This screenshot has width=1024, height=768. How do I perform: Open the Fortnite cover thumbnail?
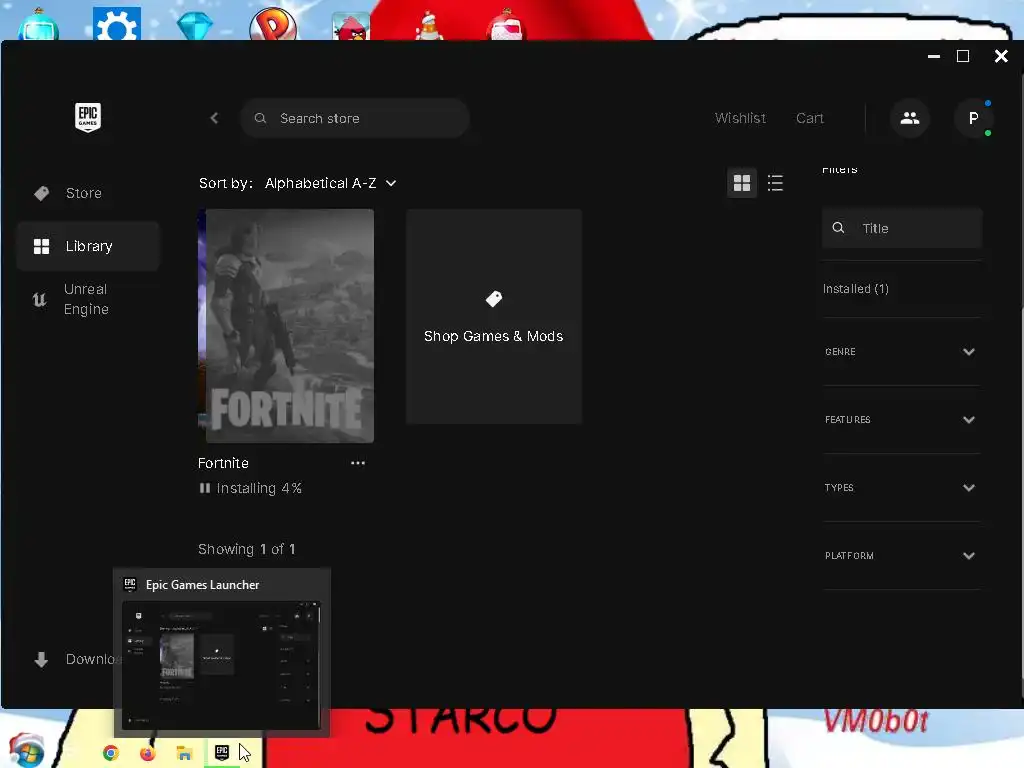pyautogui.click(x=286, y=326)
